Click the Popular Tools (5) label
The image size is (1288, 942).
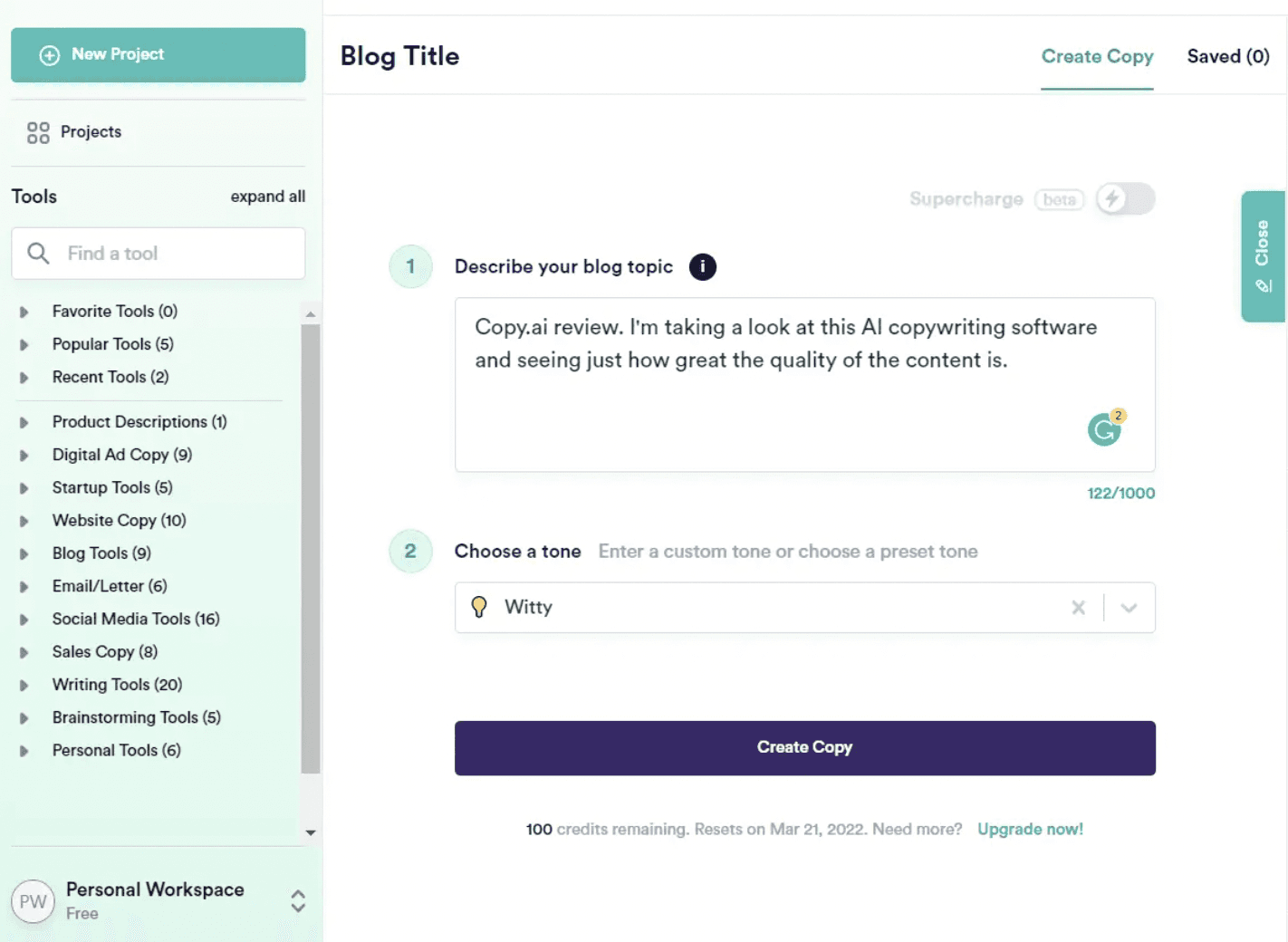(x=113, y=344)
